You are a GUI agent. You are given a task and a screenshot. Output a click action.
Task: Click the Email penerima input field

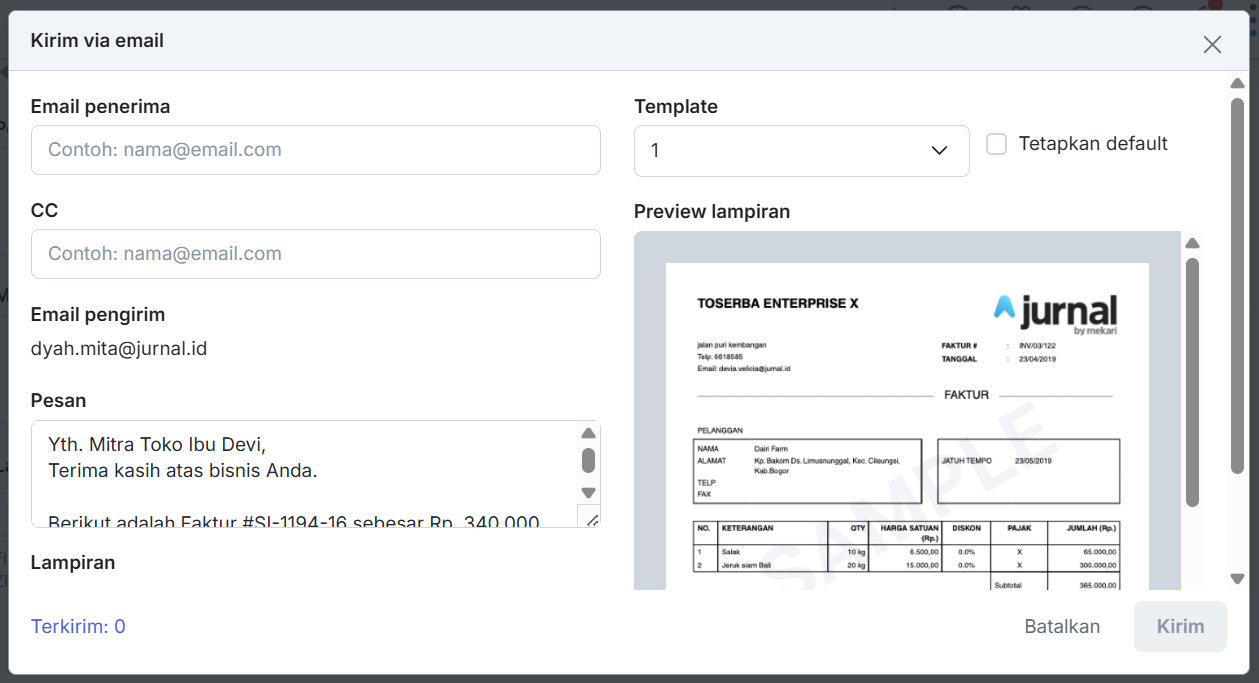click(315, 150)
